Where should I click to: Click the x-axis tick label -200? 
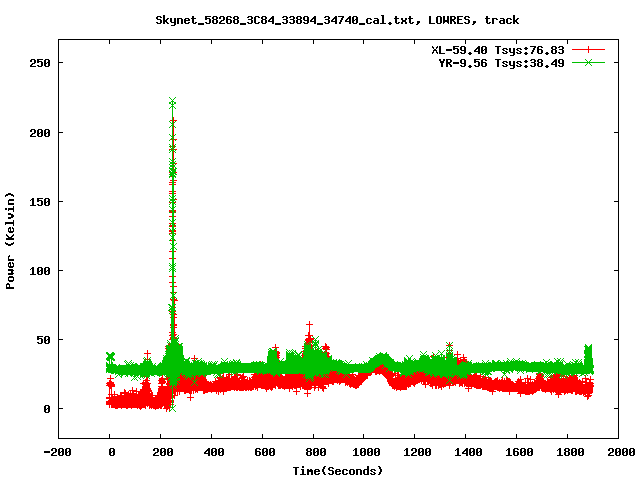point(58,452)
